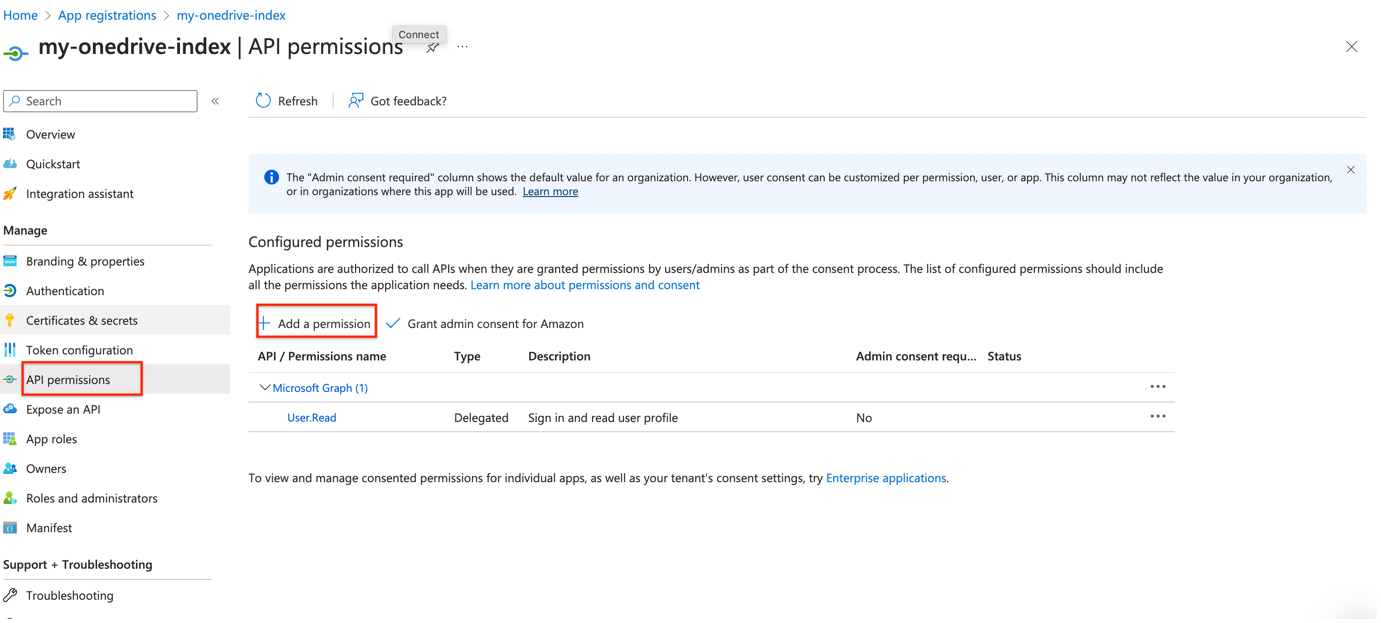Pin the page with the pin icon

432,48
